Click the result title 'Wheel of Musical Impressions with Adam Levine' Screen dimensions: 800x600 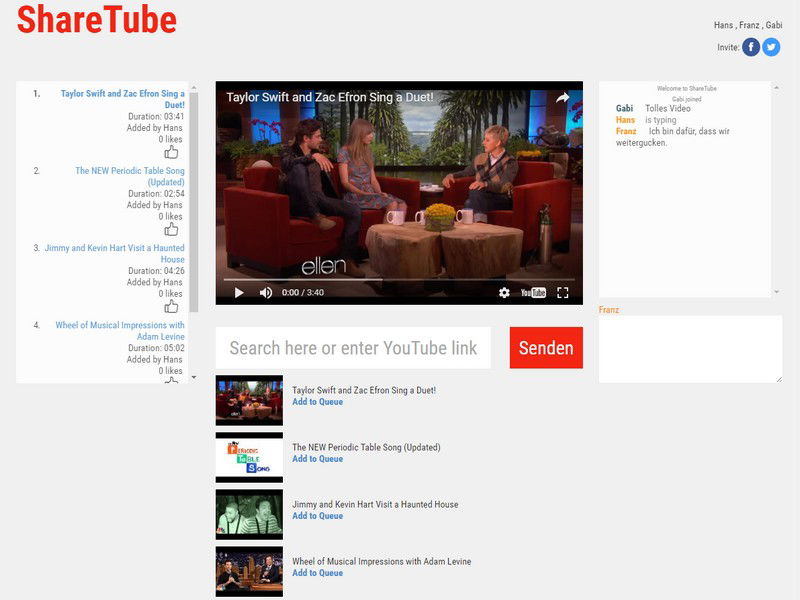click(381, 561)
